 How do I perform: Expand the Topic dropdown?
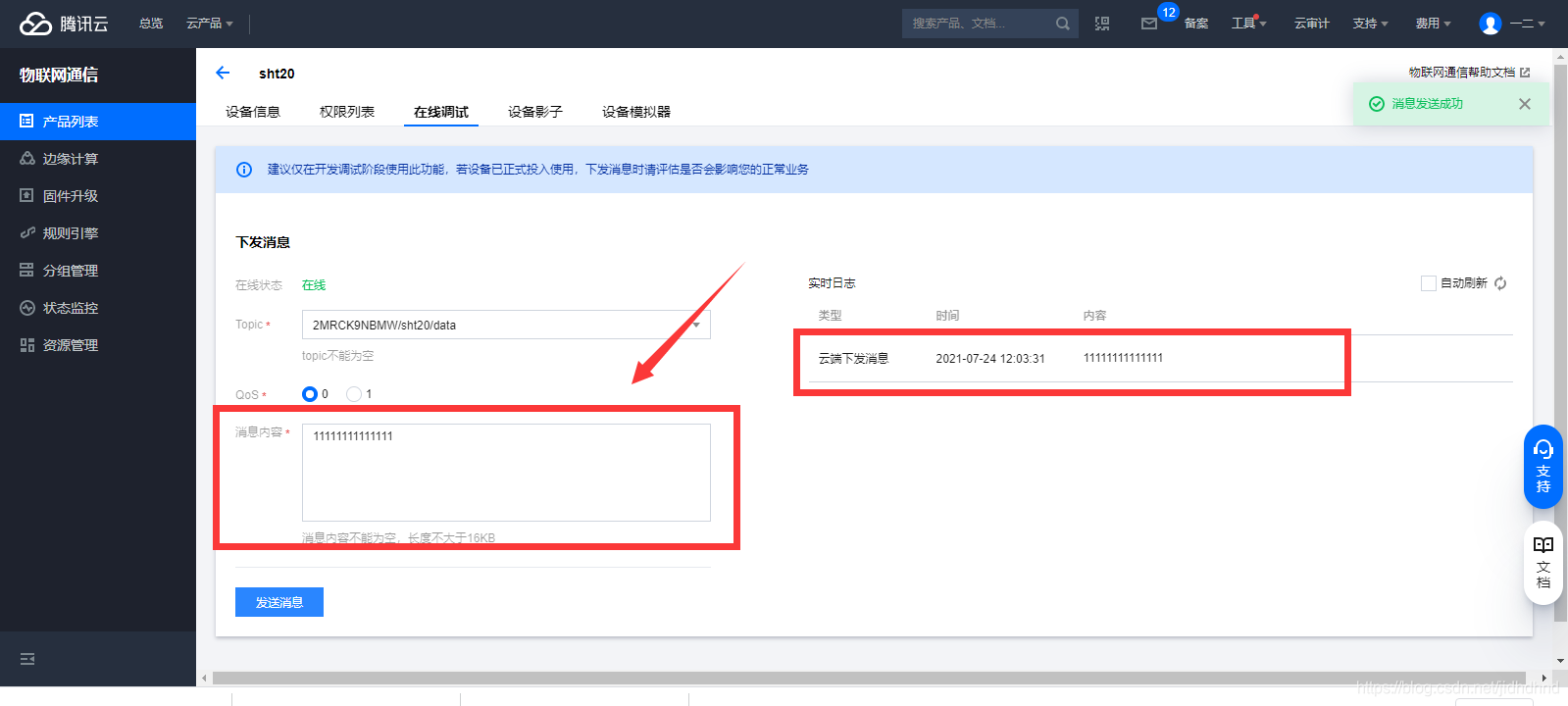pos(506,325)
